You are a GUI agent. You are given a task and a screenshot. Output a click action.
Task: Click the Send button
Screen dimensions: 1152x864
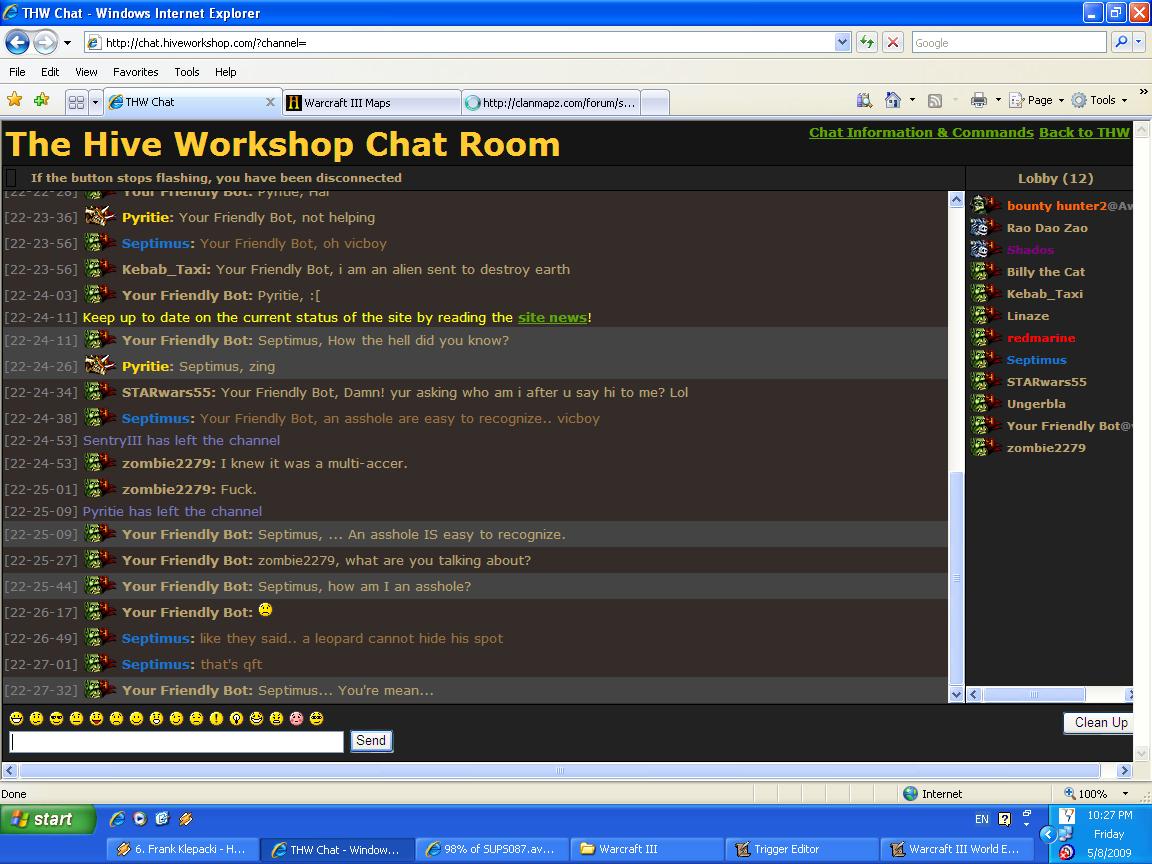coord(371,741)
